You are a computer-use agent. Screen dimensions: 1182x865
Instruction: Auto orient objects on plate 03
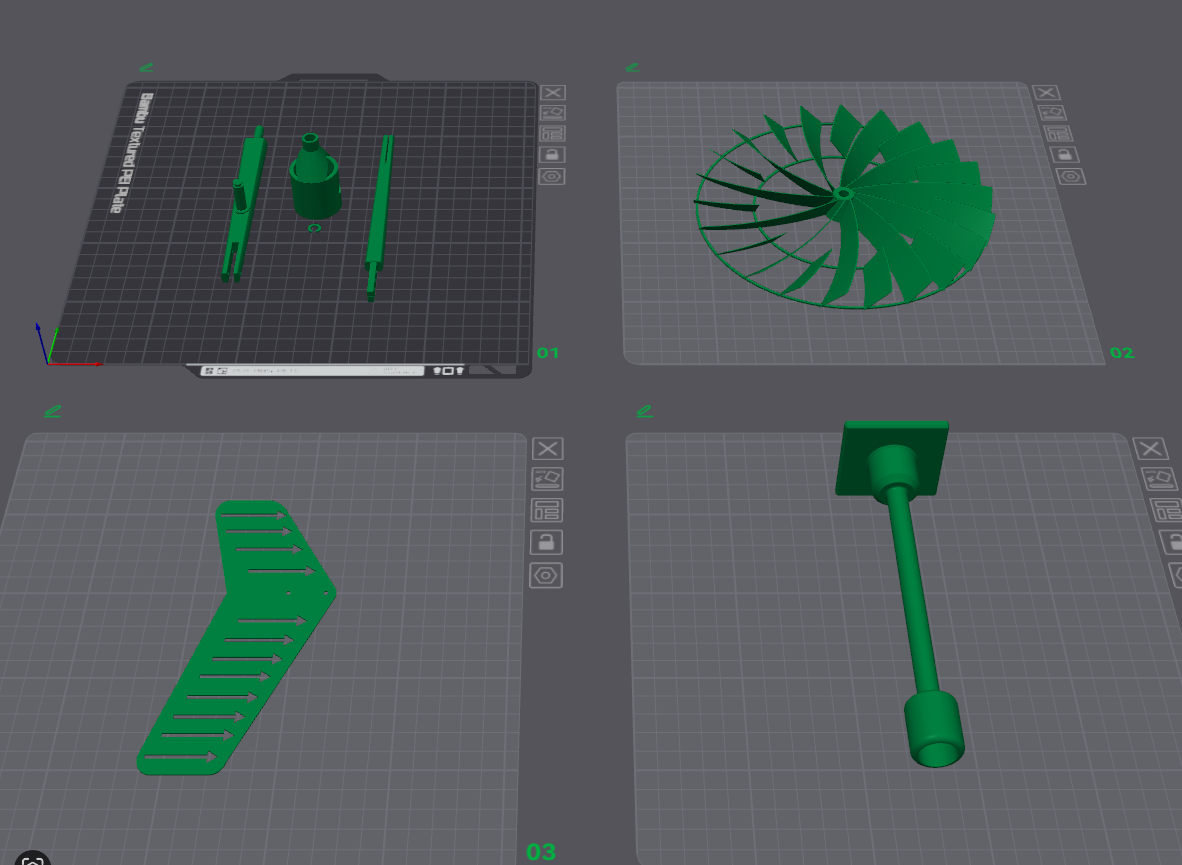[547, 479]
